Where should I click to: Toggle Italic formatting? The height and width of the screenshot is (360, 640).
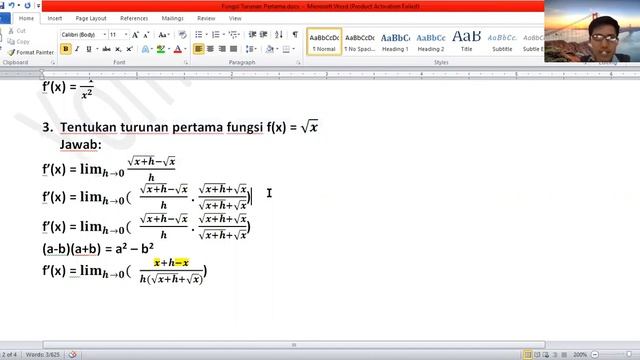(77, 49)
